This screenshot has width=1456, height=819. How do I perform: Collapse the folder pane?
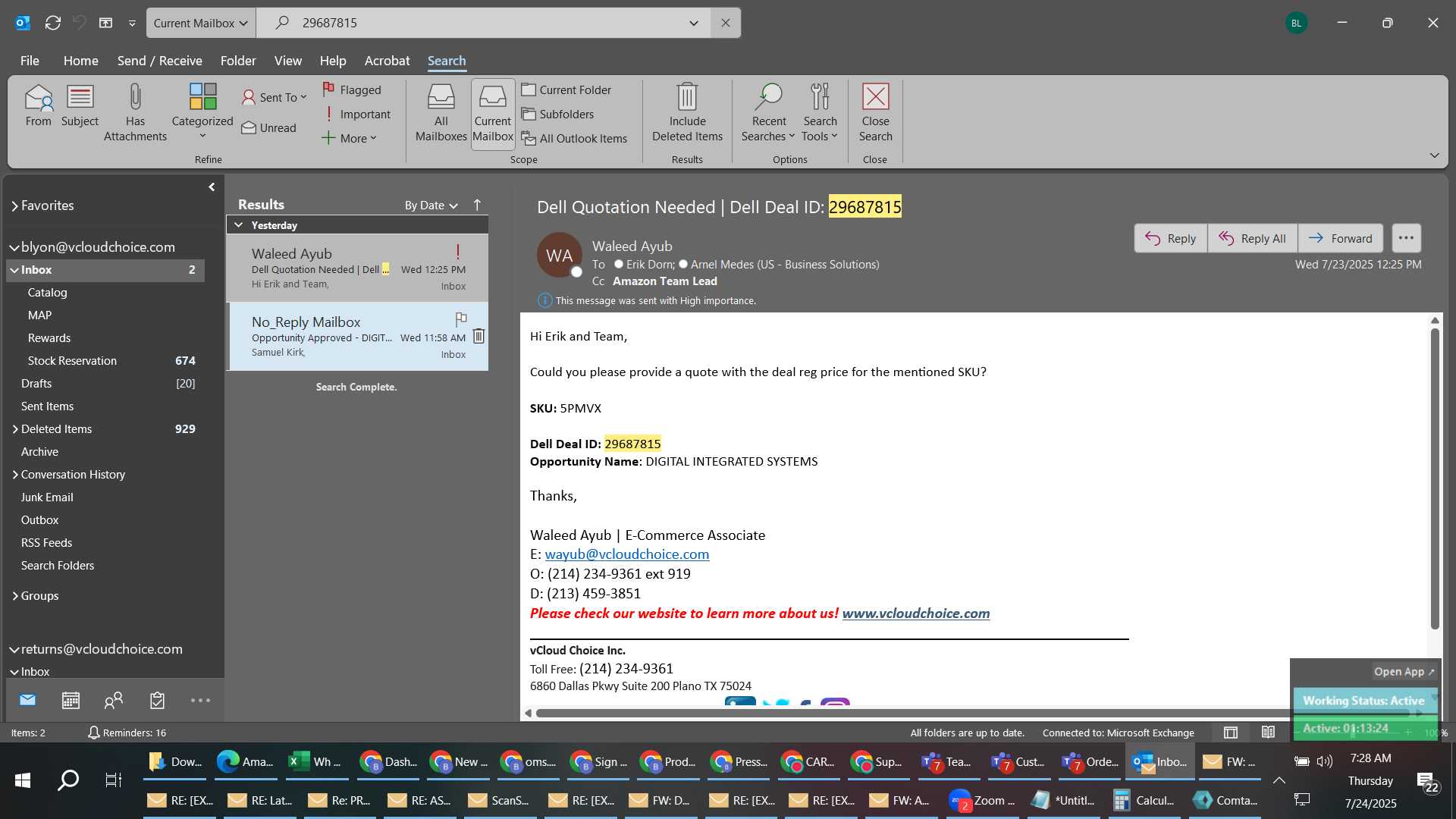(212, 187)
